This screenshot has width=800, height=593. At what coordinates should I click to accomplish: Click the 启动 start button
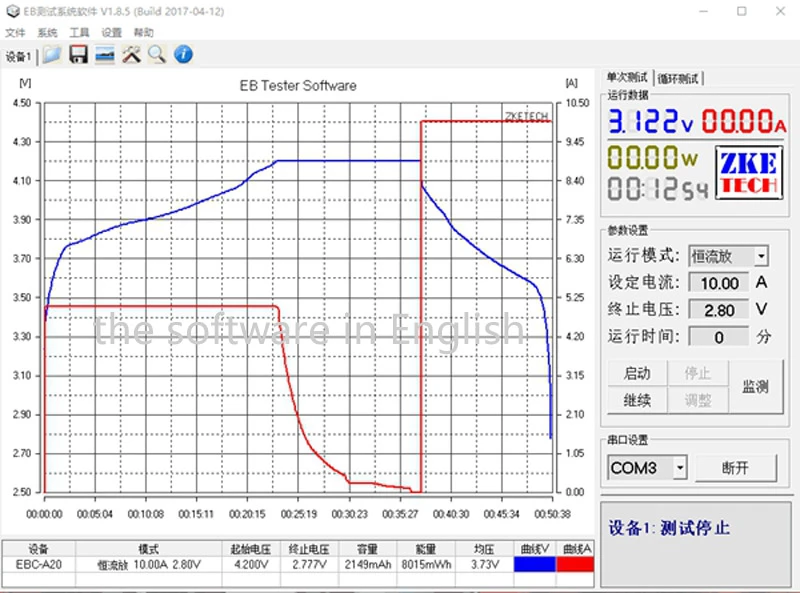pyautogui.click(x=637, y=373)
